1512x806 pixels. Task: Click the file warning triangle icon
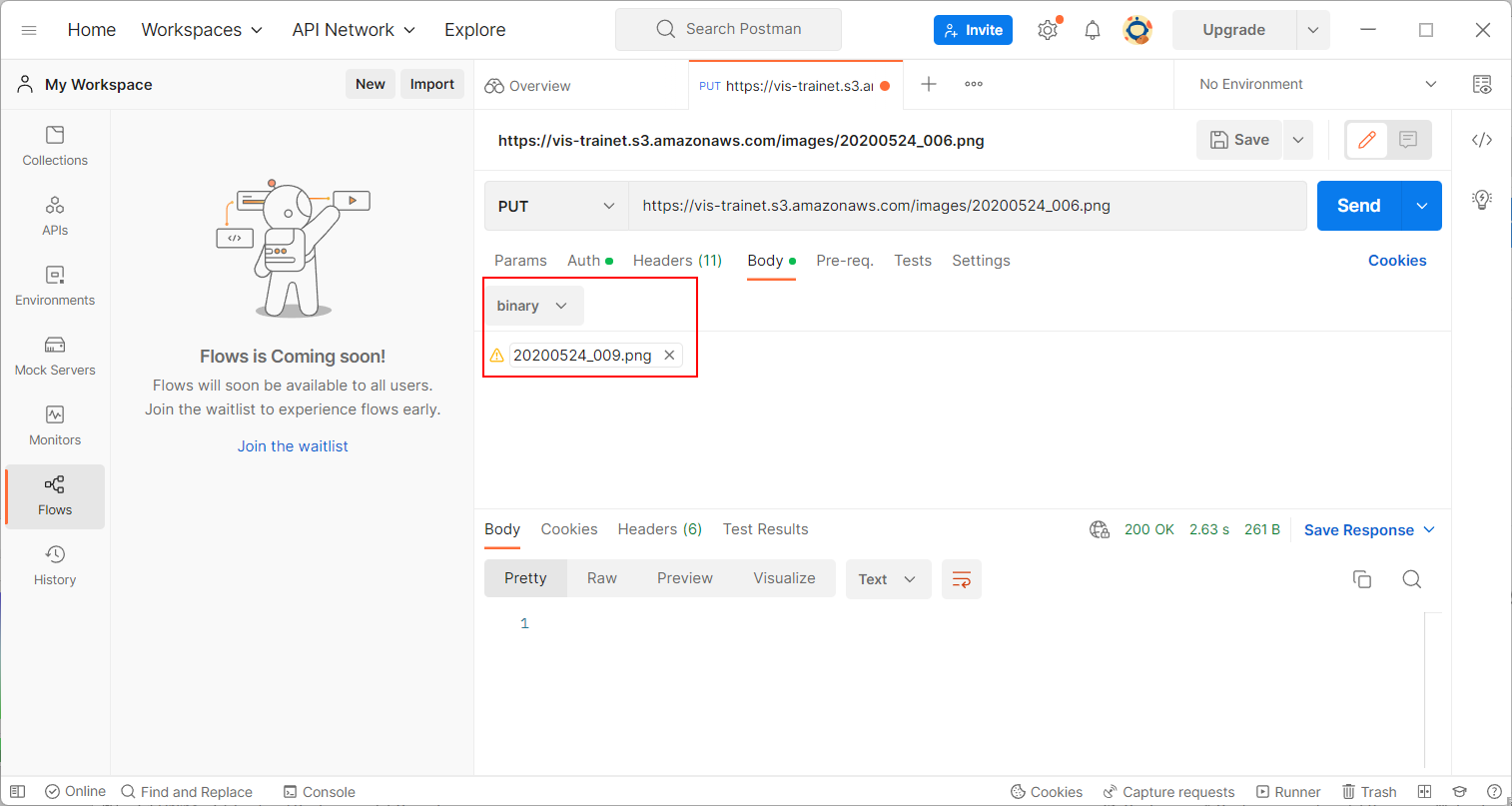(496, 355)
